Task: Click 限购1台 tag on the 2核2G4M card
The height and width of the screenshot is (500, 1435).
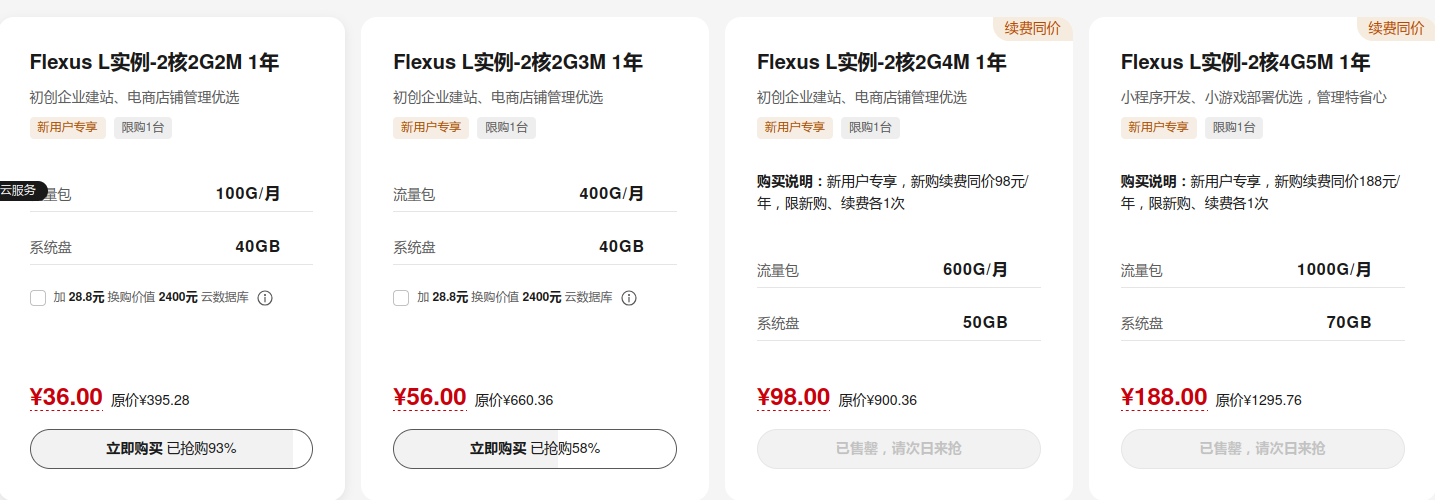Action: pyautogui.click(x=870, y=128)
